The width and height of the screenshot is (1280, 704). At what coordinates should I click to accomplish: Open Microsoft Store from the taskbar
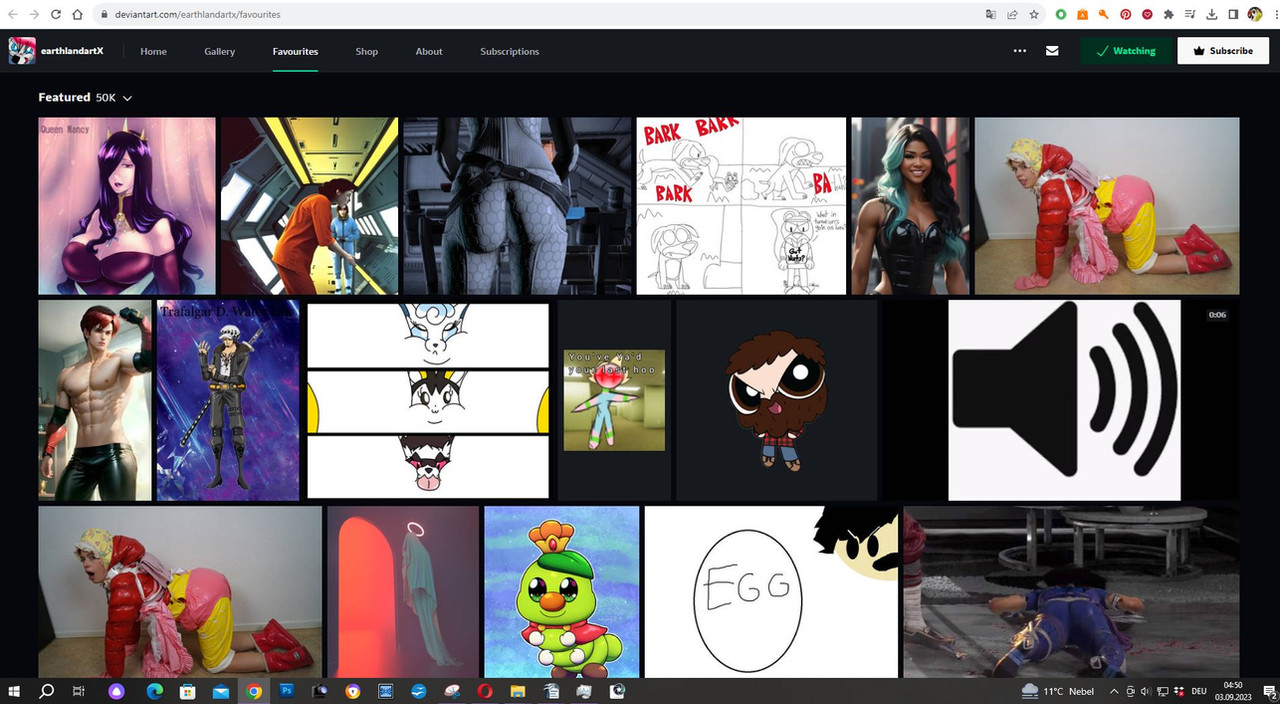pyautogui.click(x=187, y=691)
